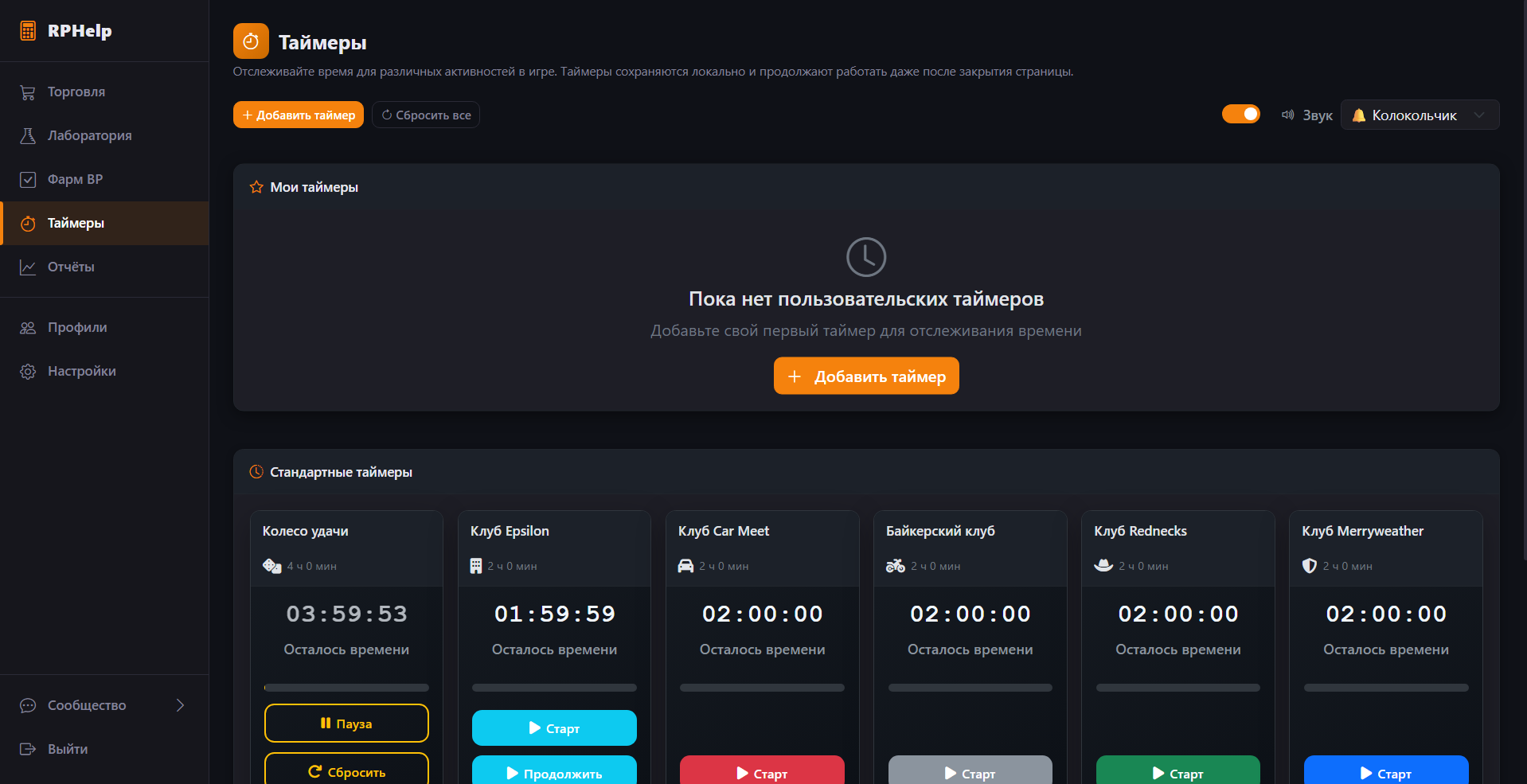Open the Торговля menu section
This screenshot has height=784, width=1527.
tap(104, 92)
